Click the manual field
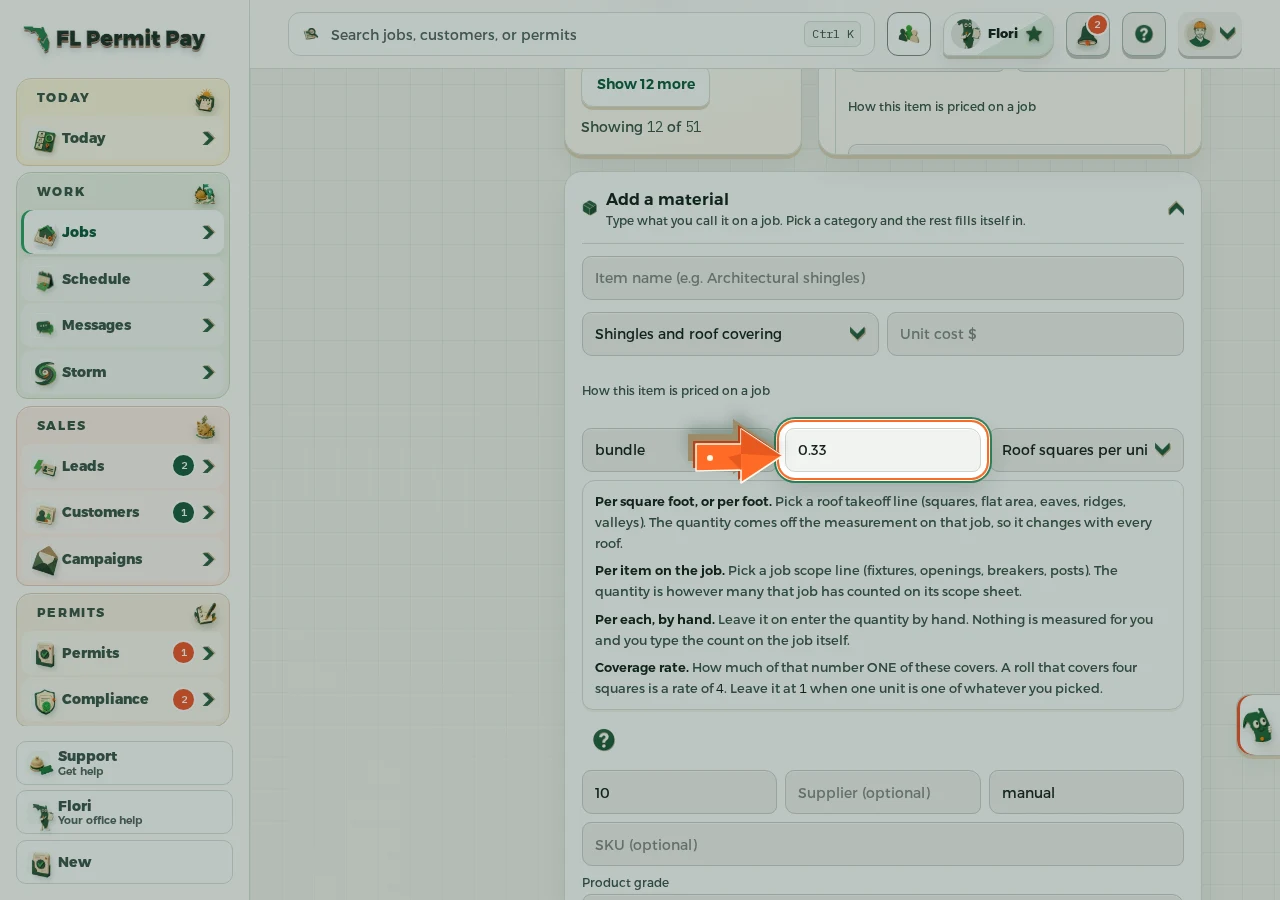 click(1086, 792)
